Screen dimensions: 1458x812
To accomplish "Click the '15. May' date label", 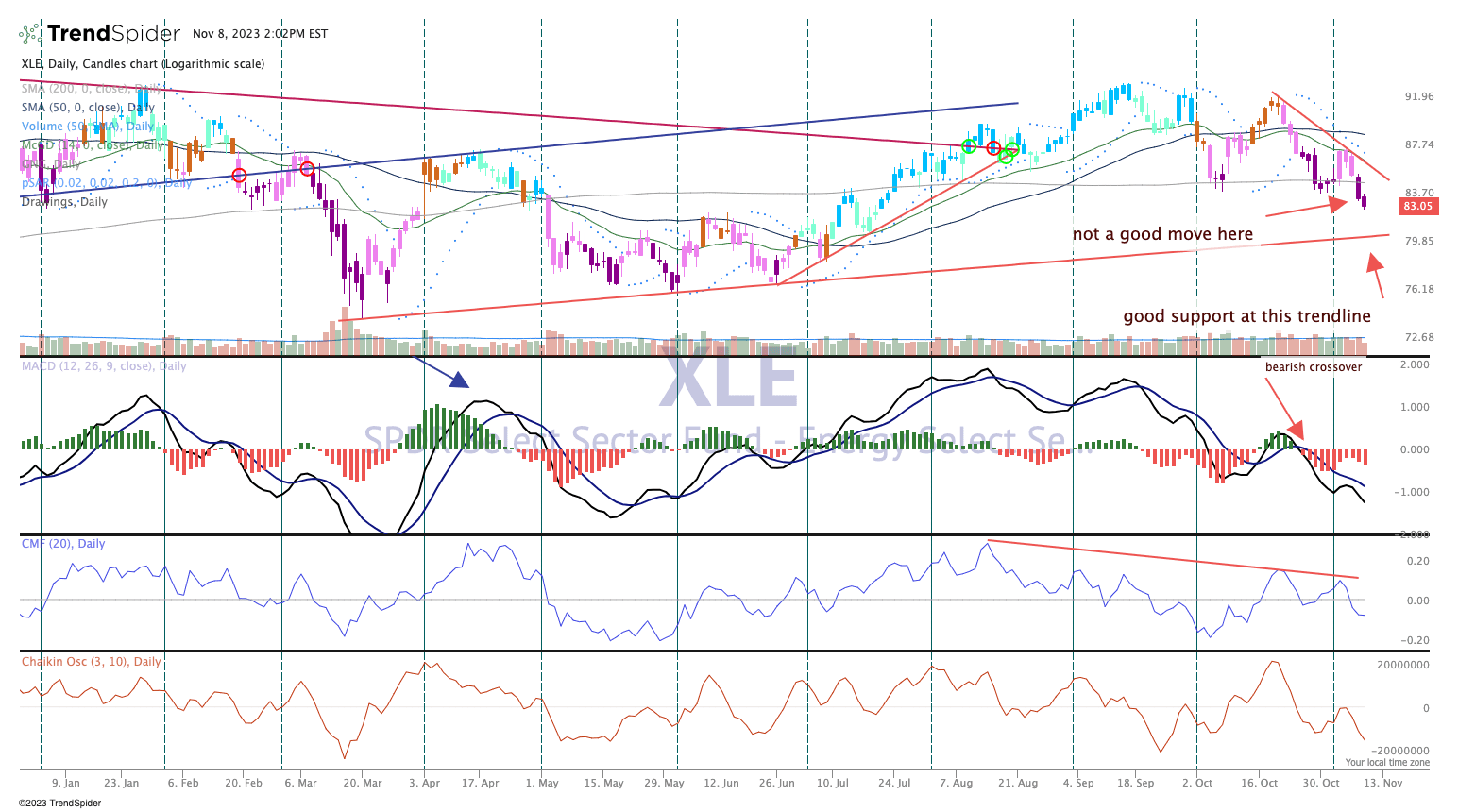I will tap(604, 783).
